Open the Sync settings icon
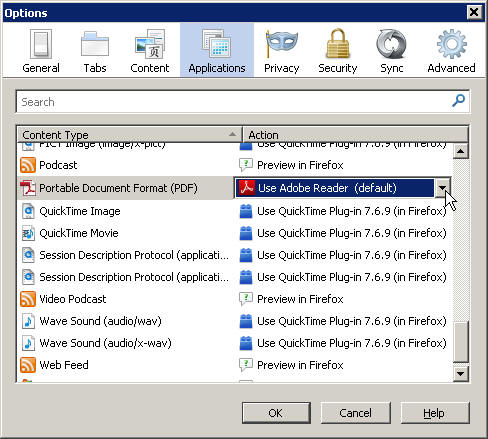The image size is (488, 439). click(392, 51)
